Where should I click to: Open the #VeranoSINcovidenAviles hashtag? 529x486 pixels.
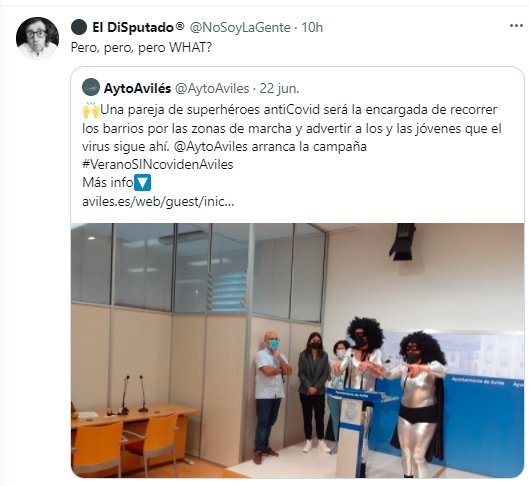coord(158,164)
